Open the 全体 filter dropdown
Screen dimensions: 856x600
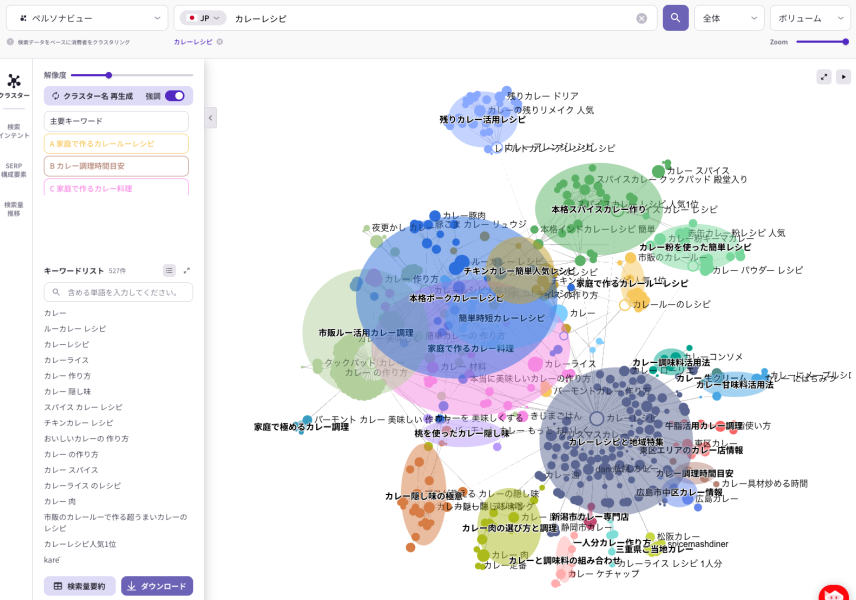coord(728,18)
